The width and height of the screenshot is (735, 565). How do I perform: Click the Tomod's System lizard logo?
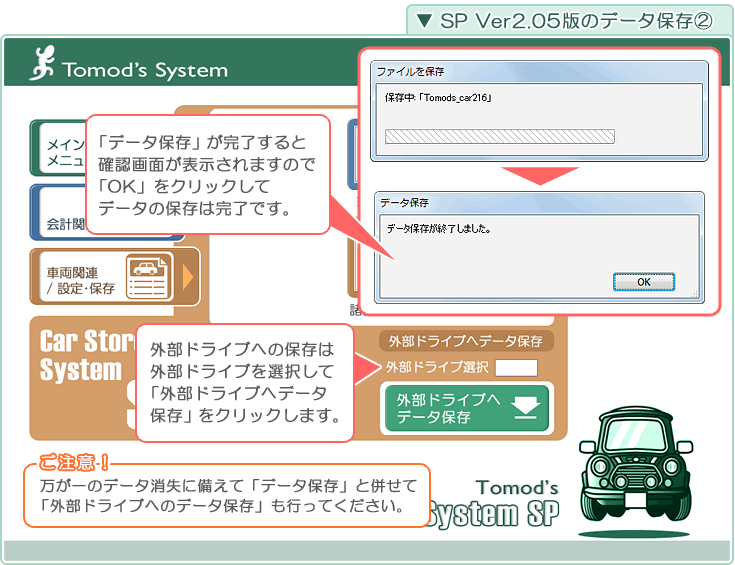(43, 63)
